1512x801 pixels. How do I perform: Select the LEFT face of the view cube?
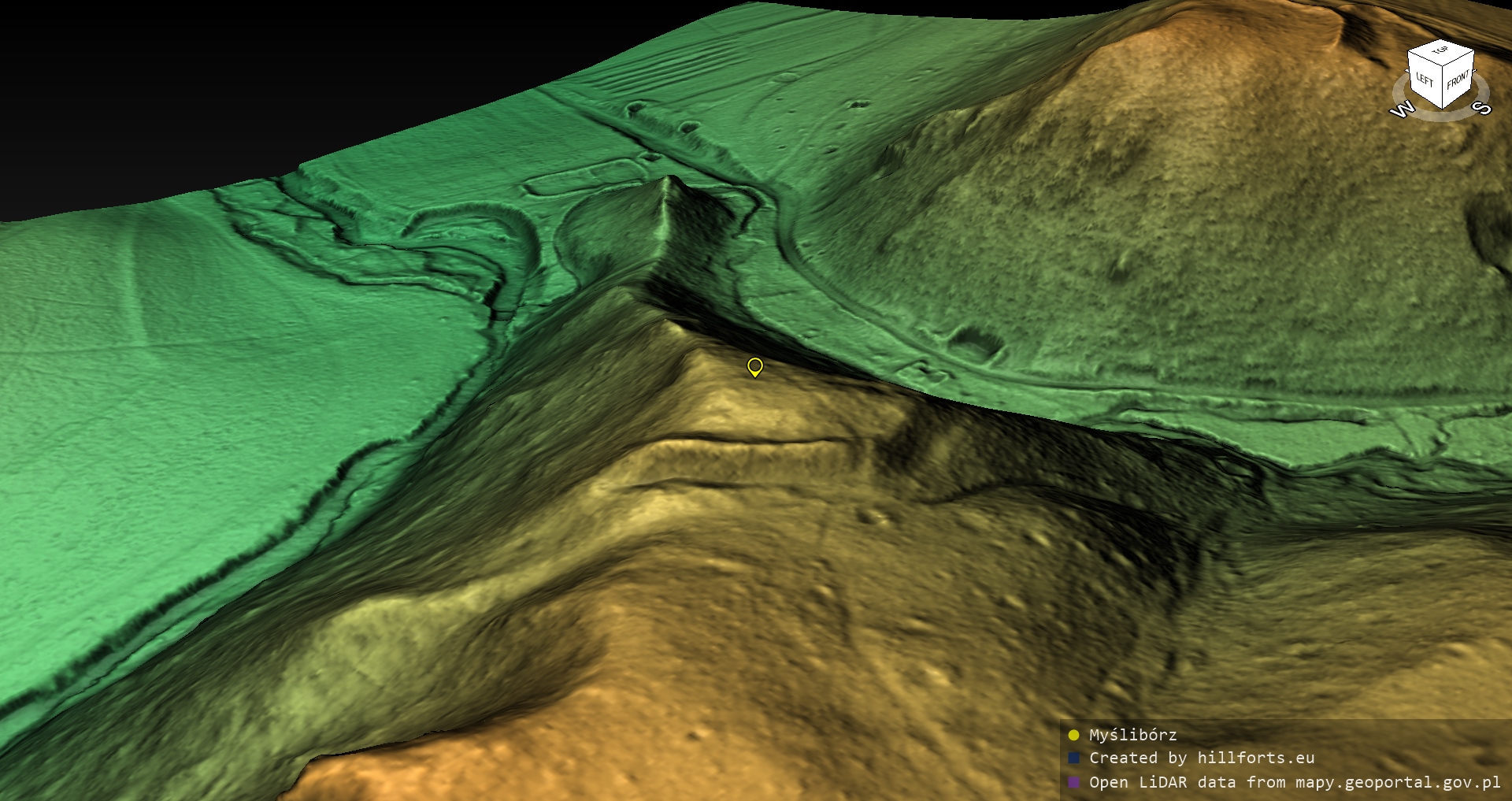tap(1425, 80)
